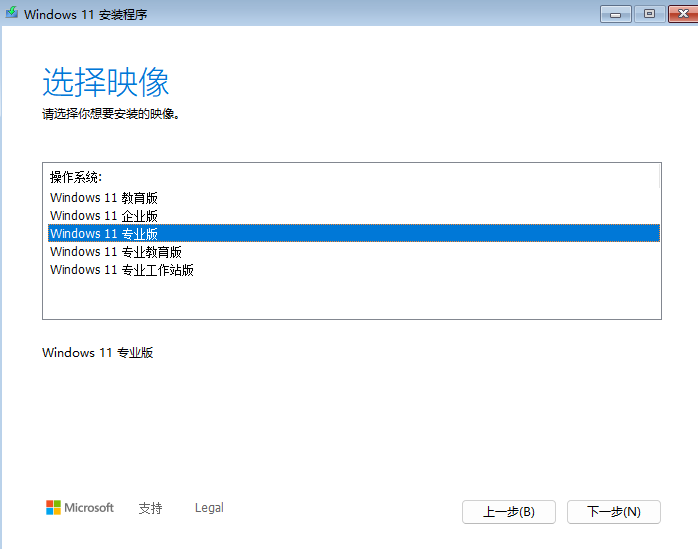Viewport: 698px width, 549px height.
Task: Click the 请选择你想要安装的映像 instruction text
Action: [x=110, y=114]
